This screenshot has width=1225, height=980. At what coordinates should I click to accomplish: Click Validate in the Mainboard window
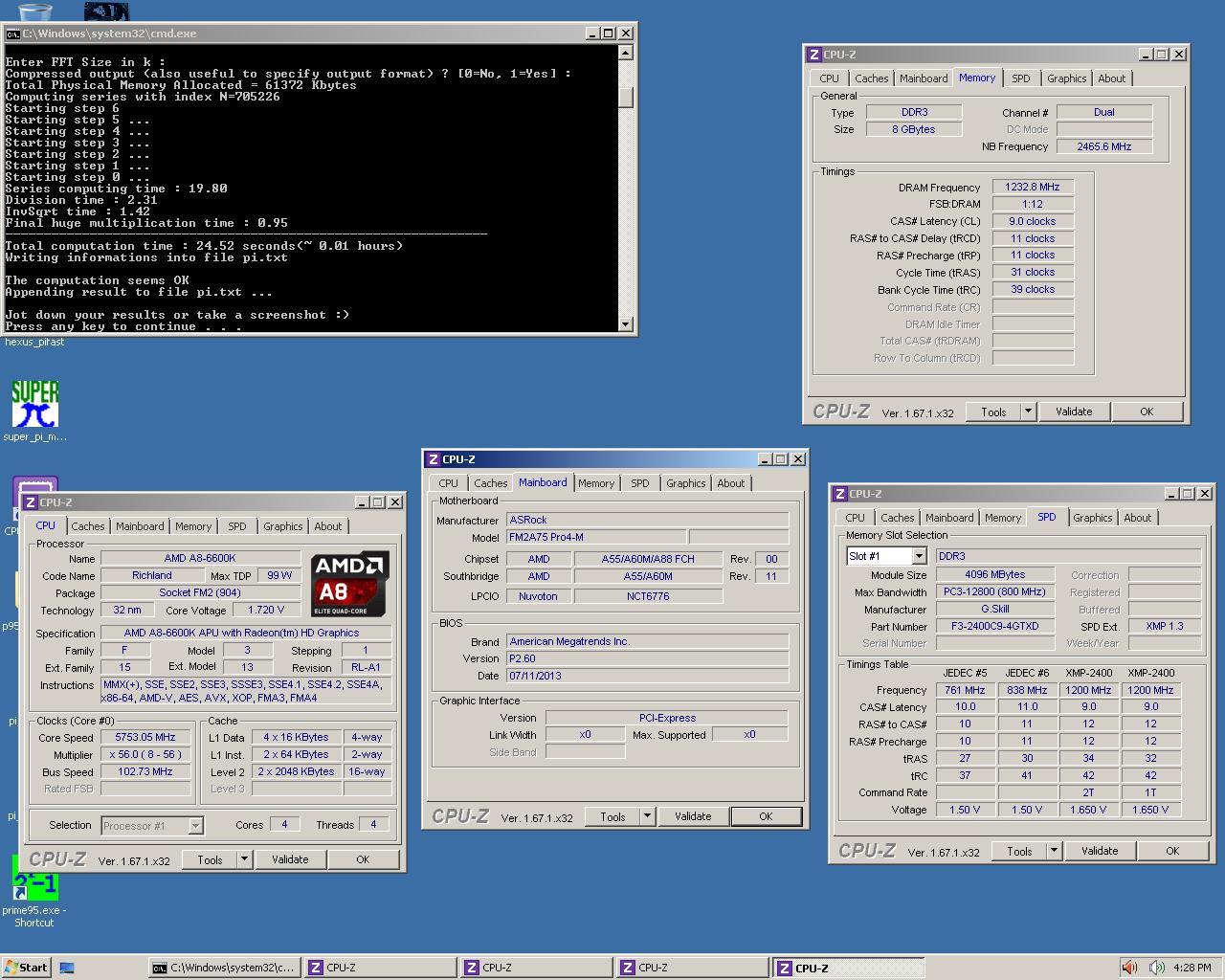pyautogui.click(x=693, y=816)
